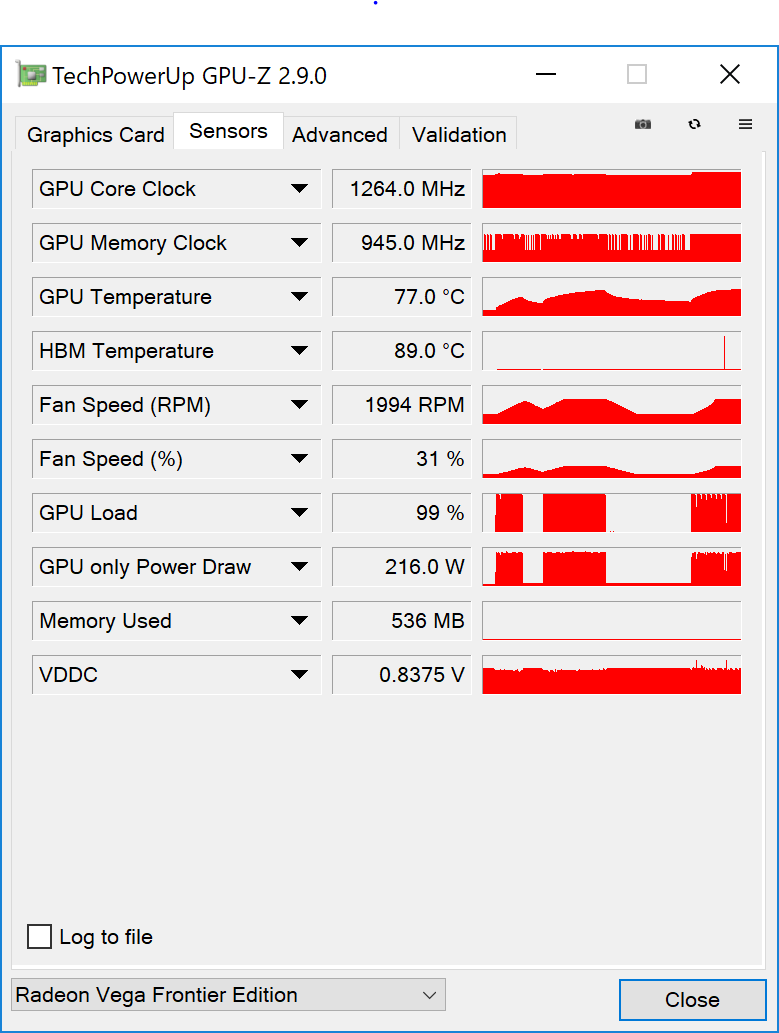Click the GPU Memory Clock value field
This screenshot has height=1033, width=779.
[x=402, y=243]
